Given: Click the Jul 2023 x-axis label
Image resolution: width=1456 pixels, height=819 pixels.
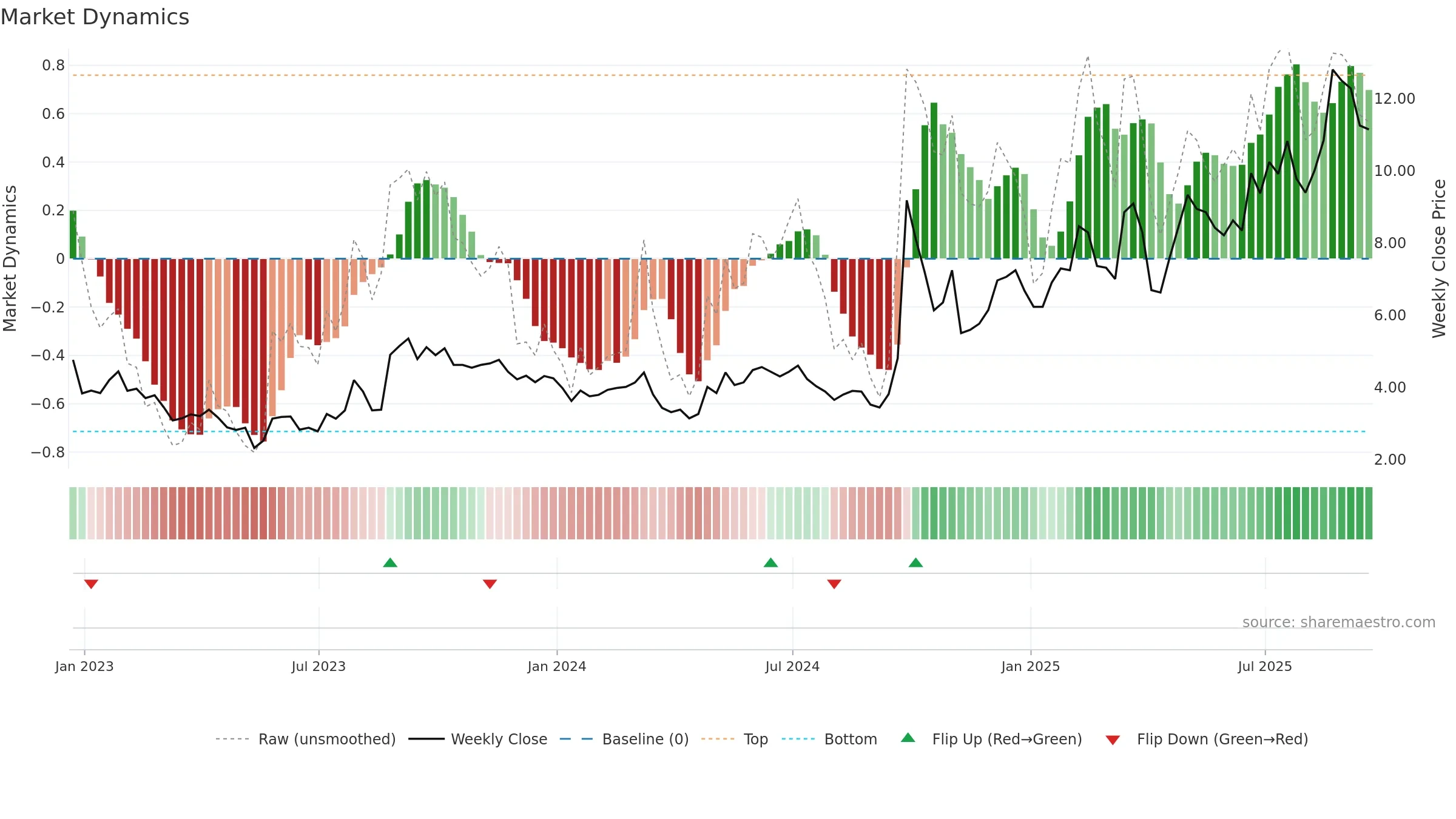Looking at the screenshot, I should pos(318,666).
